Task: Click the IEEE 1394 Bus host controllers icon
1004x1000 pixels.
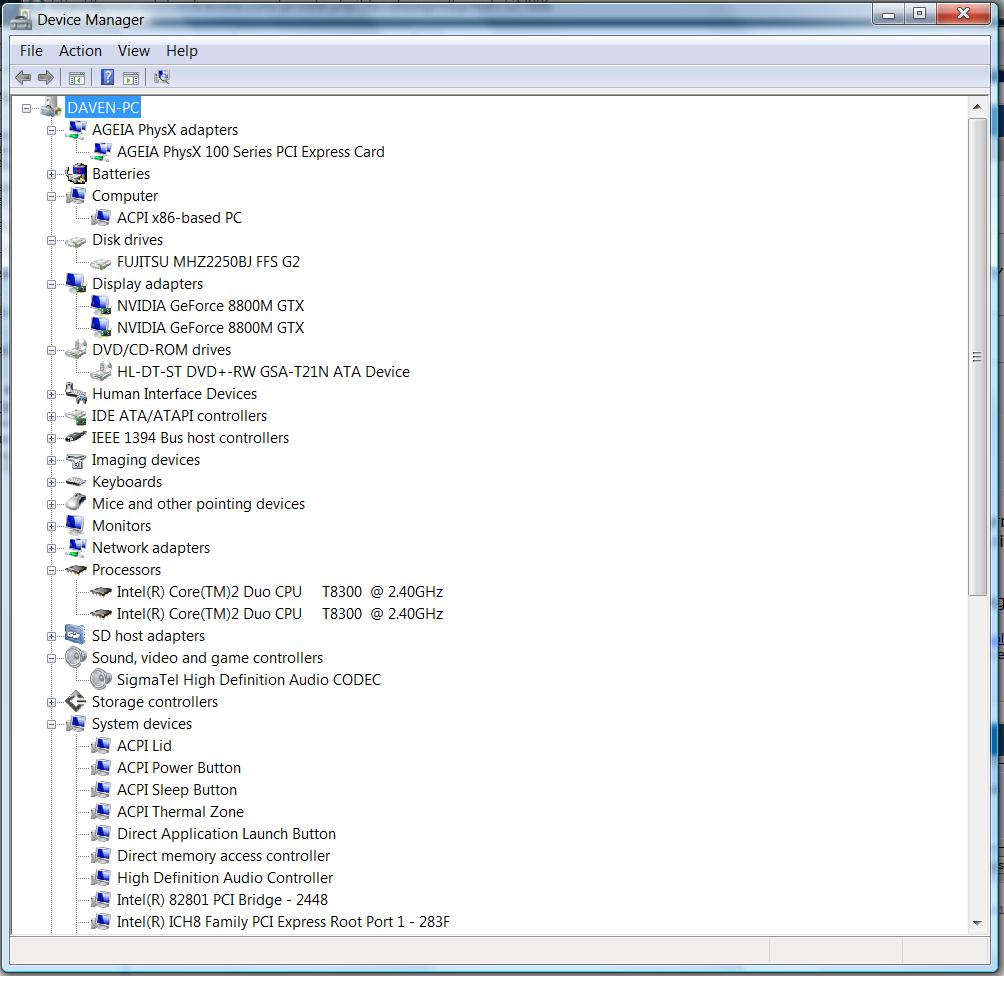Action: point(76,437)
